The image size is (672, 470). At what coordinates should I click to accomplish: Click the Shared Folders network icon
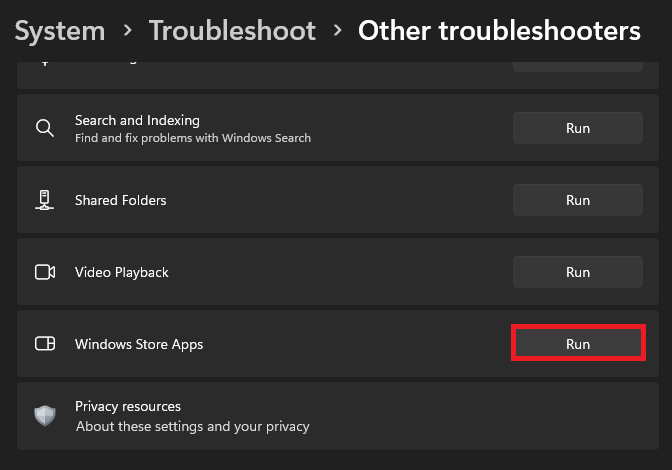tap(44, 200)
